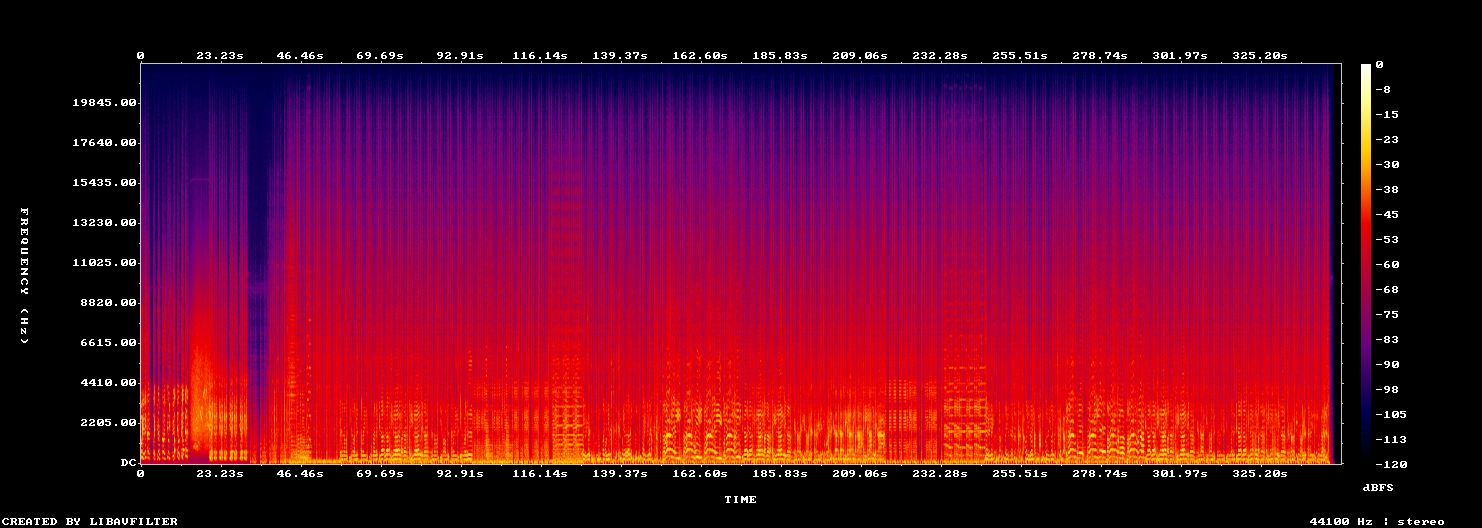The image size is (1482, 528).
Task: Click the -98 value on dBFS scale
Action: pos(1387,390)
